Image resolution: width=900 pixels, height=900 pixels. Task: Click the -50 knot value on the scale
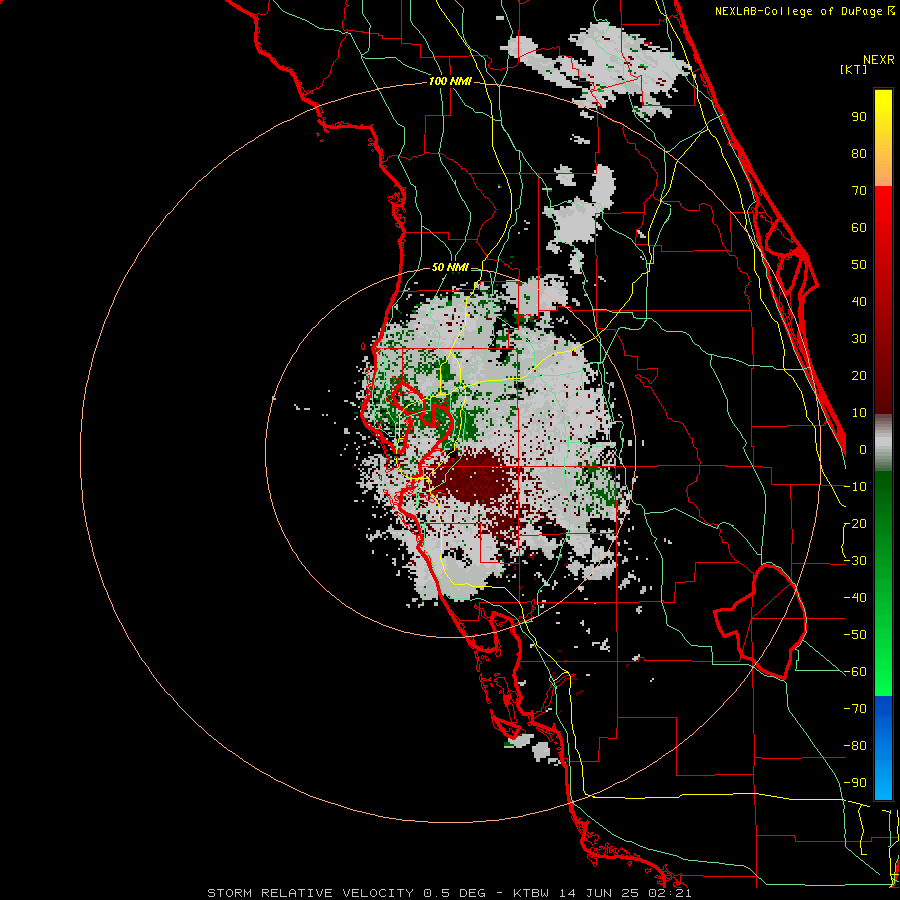[855, 635]
